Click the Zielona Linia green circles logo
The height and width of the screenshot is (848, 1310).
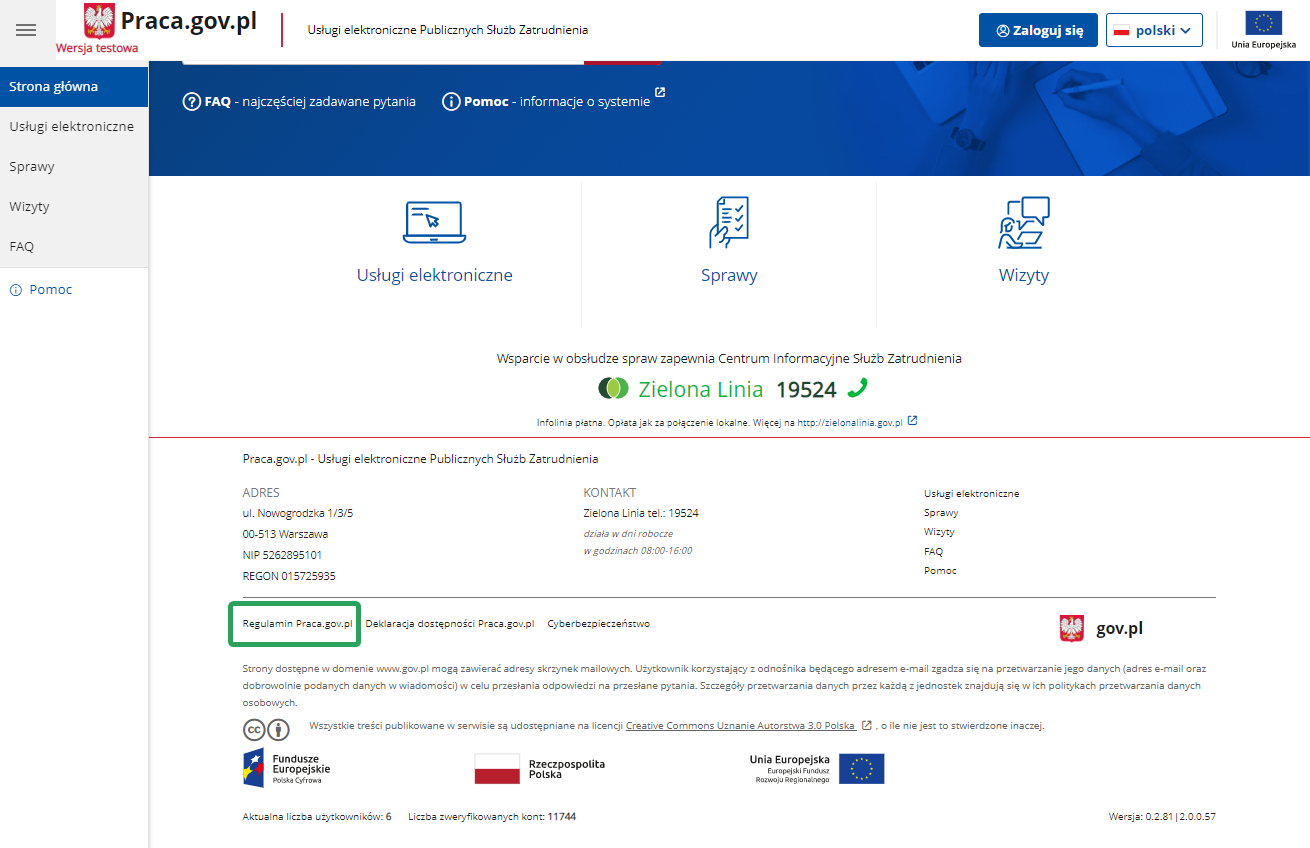pyautogui.click(x=613, y=388)
